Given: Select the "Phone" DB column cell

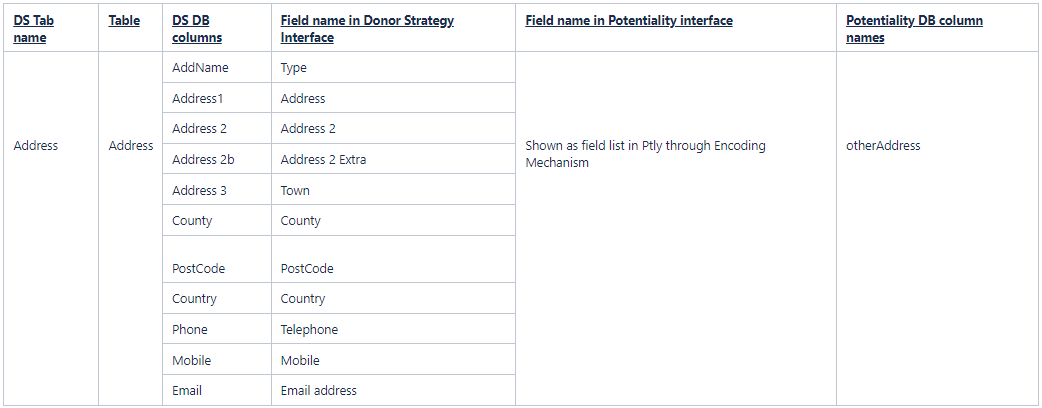Looking at the screenshot, I should pyautogui.click(x=190, y=329).
